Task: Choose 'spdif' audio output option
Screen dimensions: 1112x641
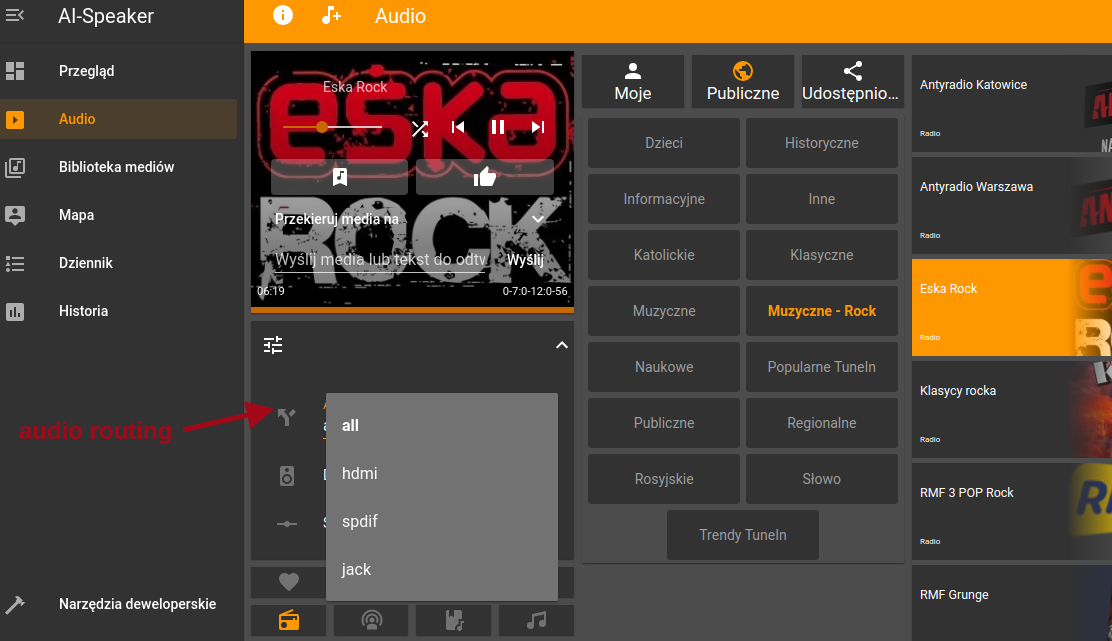Action: [x=442, y=522]
